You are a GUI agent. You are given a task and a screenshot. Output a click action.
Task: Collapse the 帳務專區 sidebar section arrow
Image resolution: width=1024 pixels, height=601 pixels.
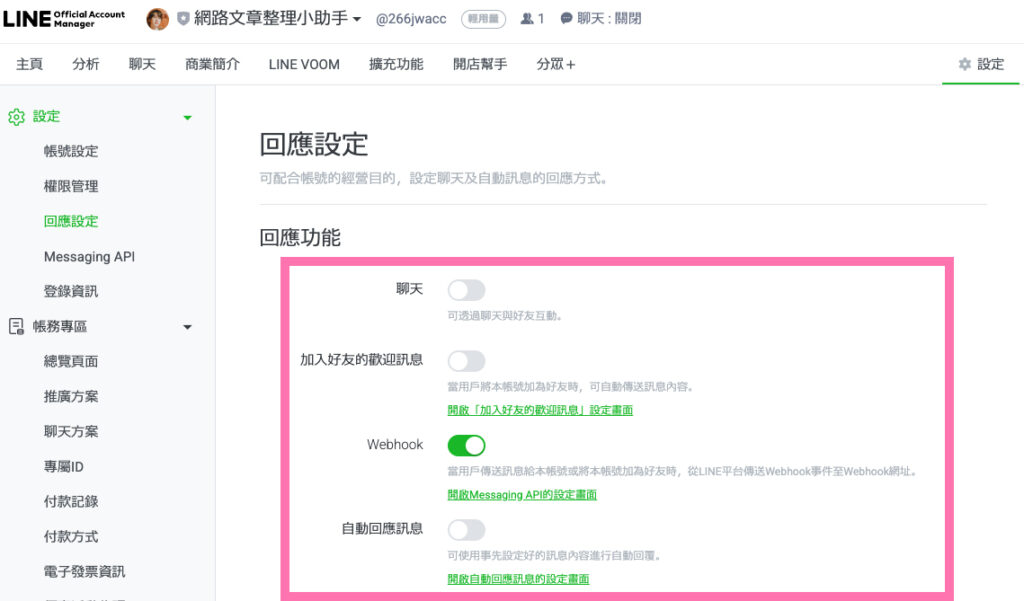187,327
